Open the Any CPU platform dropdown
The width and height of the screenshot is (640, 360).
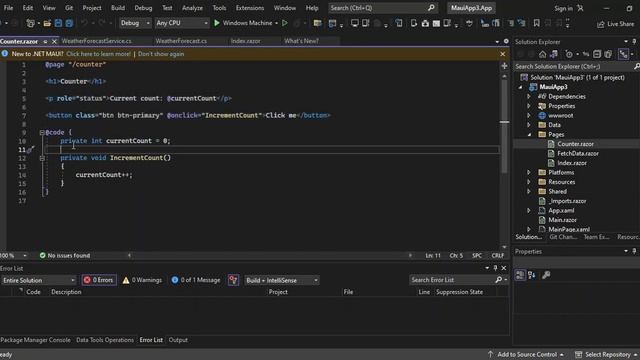182,23
